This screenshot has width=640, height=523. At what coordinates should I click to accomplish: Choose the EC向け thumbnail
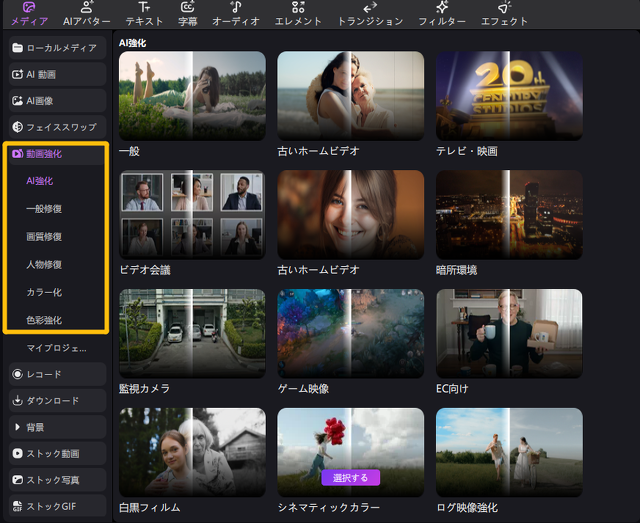[509, 334]
